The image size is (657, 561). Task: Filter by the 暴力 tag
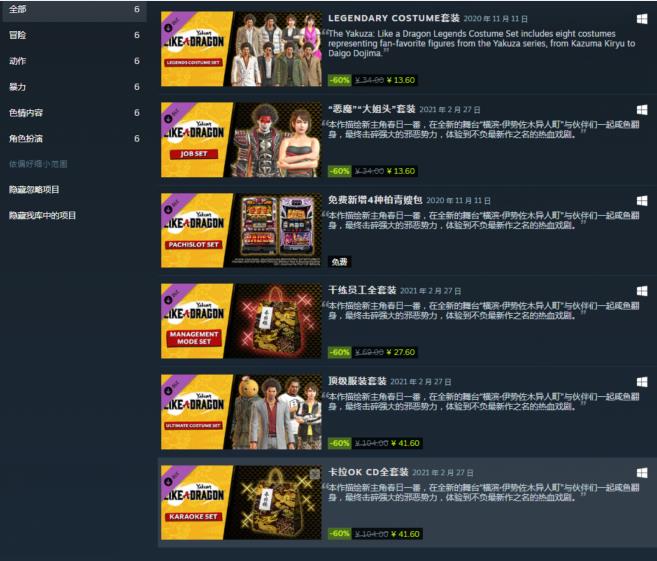pyautogui.click(x=74, y=87)
